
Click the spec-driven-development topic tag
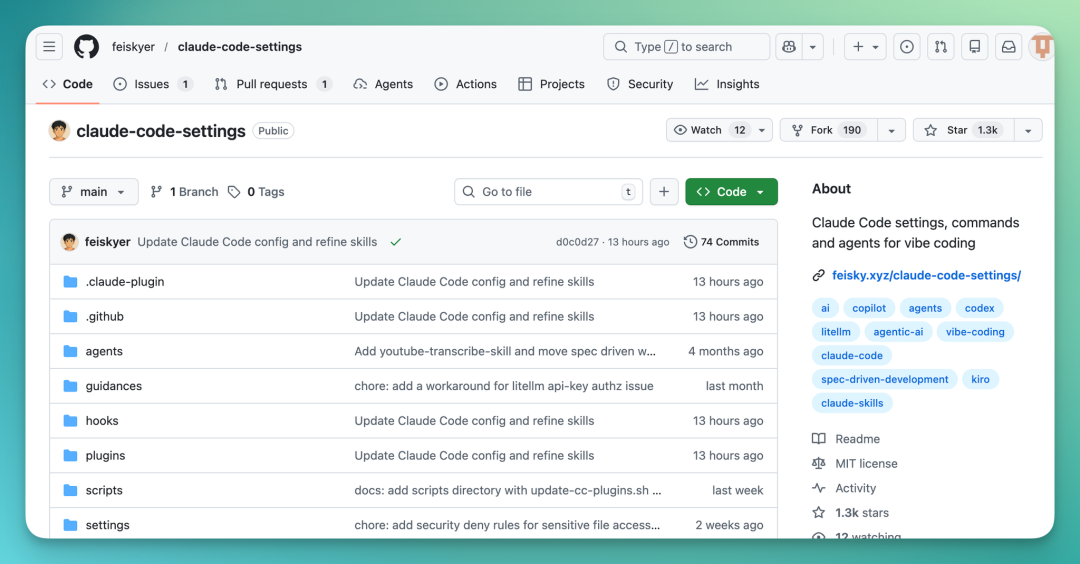coord(884,379)
